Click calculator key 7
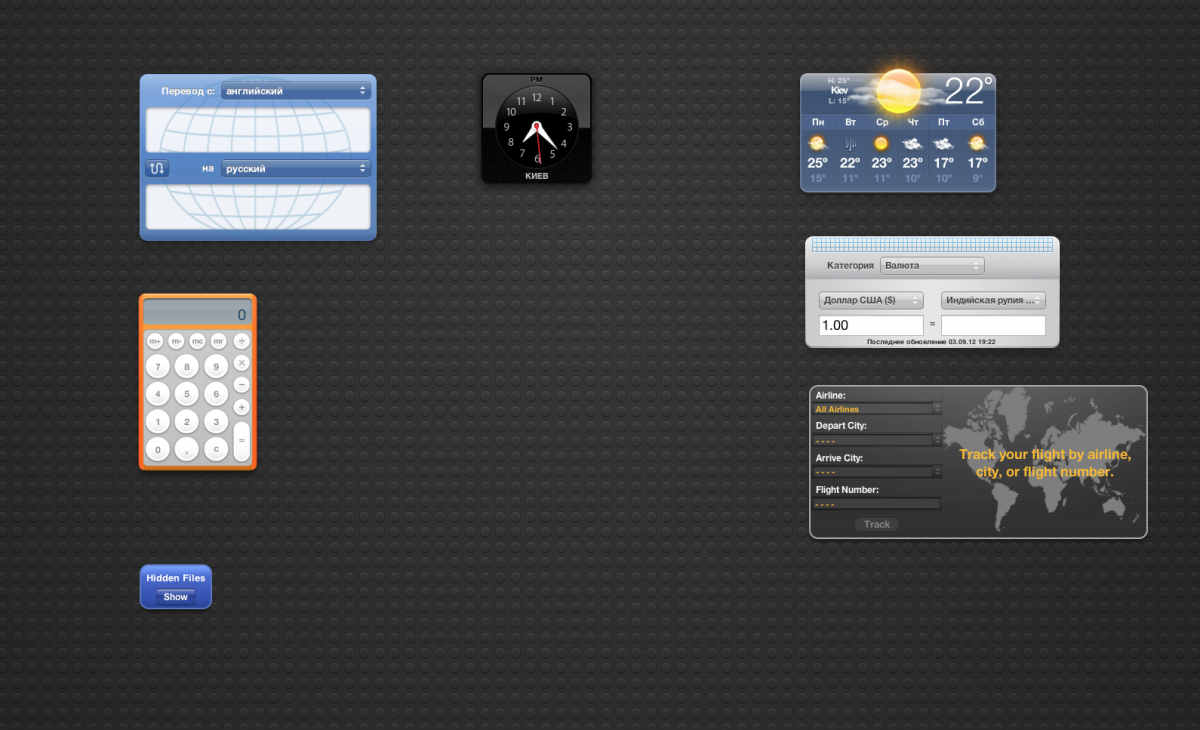The image size is (1200, 730). (158, 367)
